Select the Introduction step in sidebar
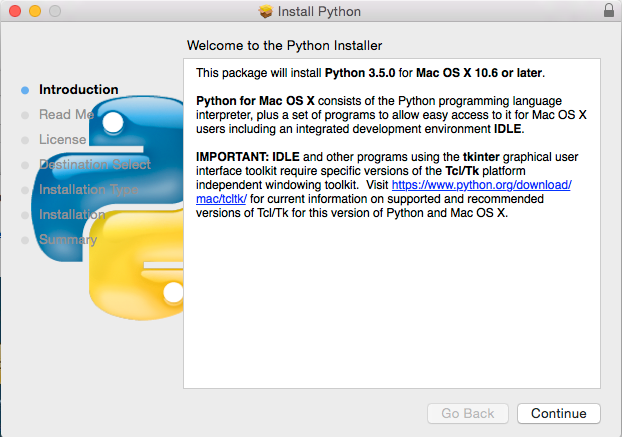 [x=78, y=89]
